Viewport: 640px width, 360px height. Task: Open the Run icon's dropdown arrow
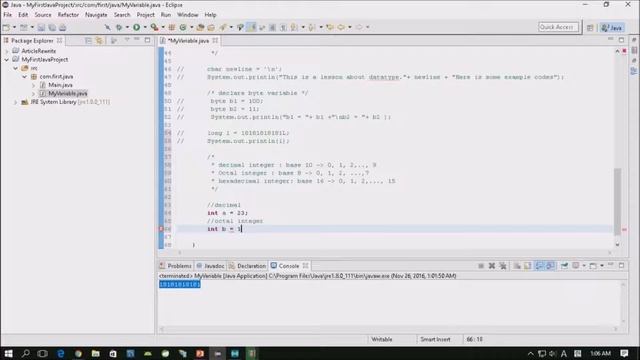[x=145, y=27]
